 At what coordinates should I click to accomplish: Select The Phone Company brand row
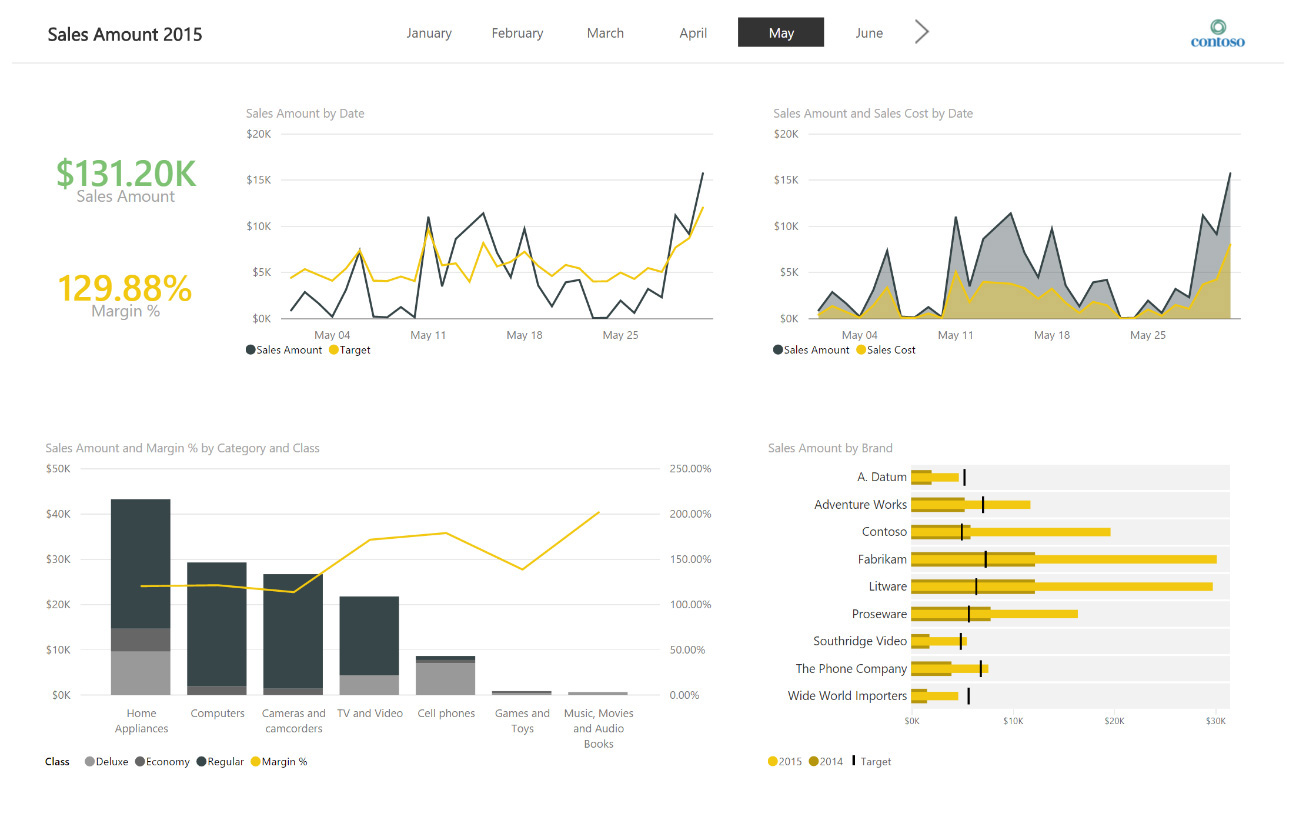(1008, 668)
